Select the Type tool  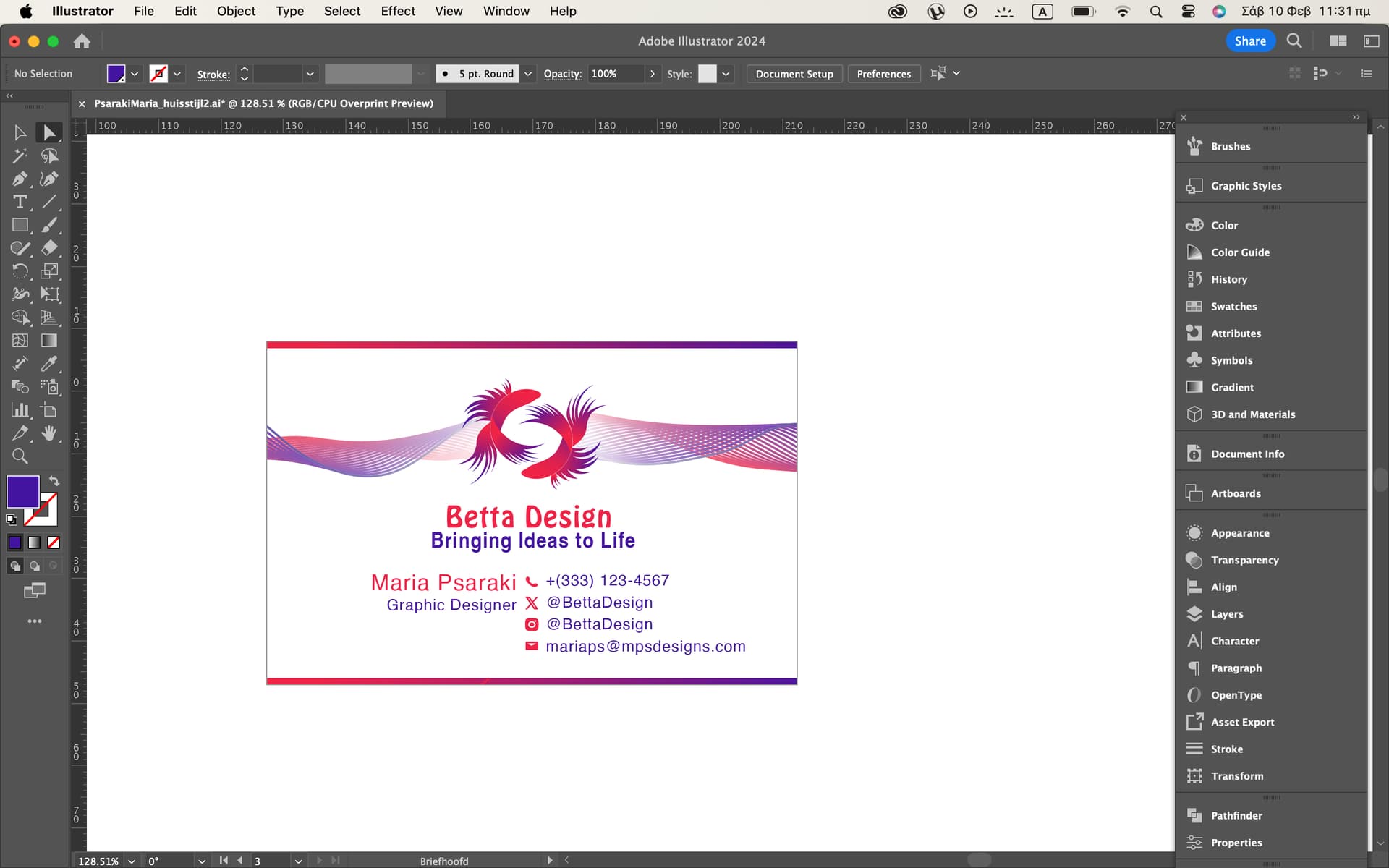pyautogui.click(x=20, y=202)
